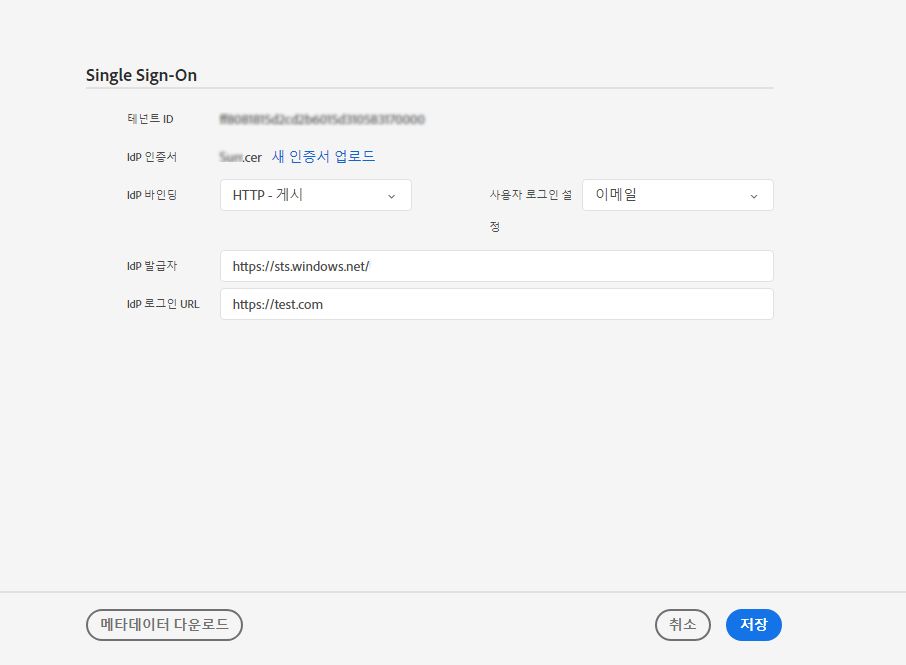906x665 pixels.
Task: Click the Single Sign-On heading
Action: 141,74
